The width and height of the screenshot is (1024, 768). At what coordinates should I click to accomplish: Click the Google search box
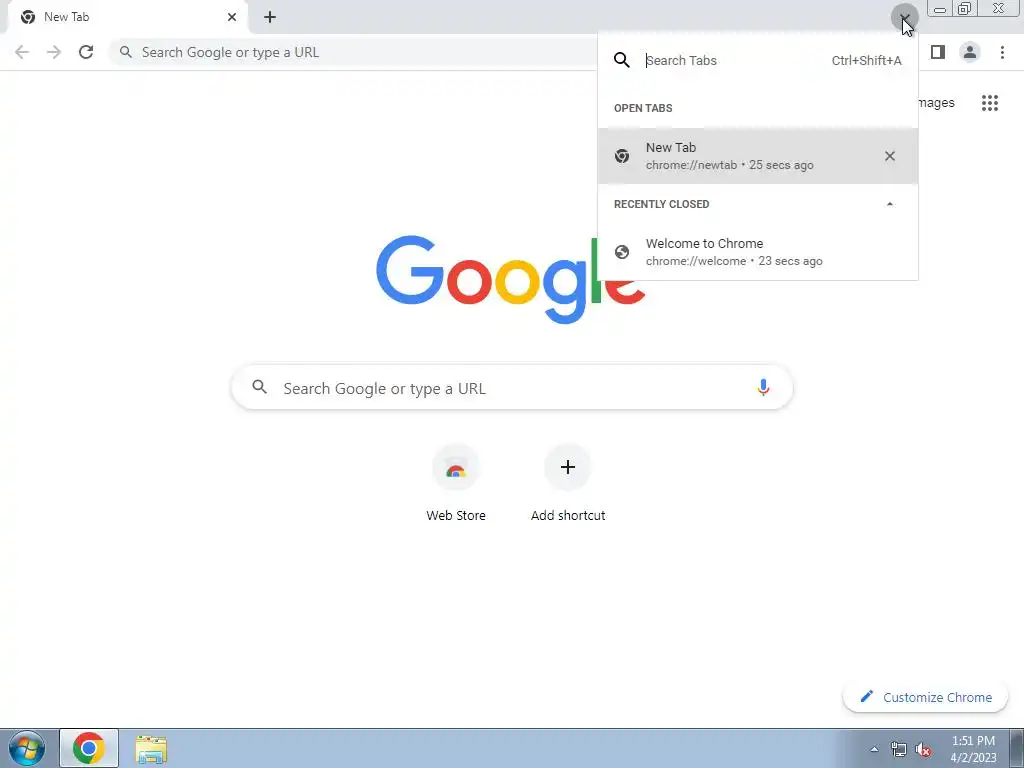(x=512, y=388)
